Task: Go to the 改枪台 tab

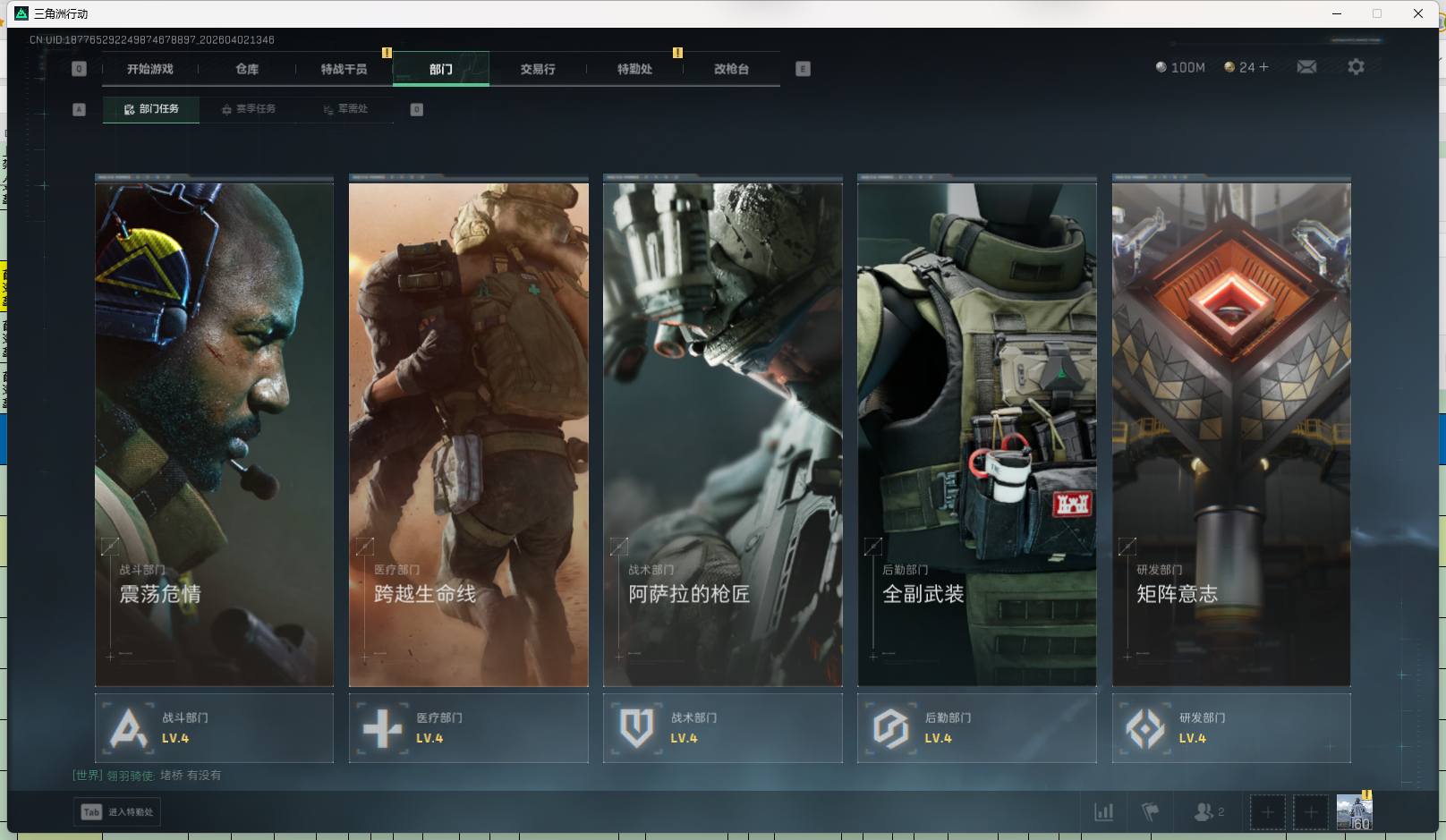Action: point(731,69)
